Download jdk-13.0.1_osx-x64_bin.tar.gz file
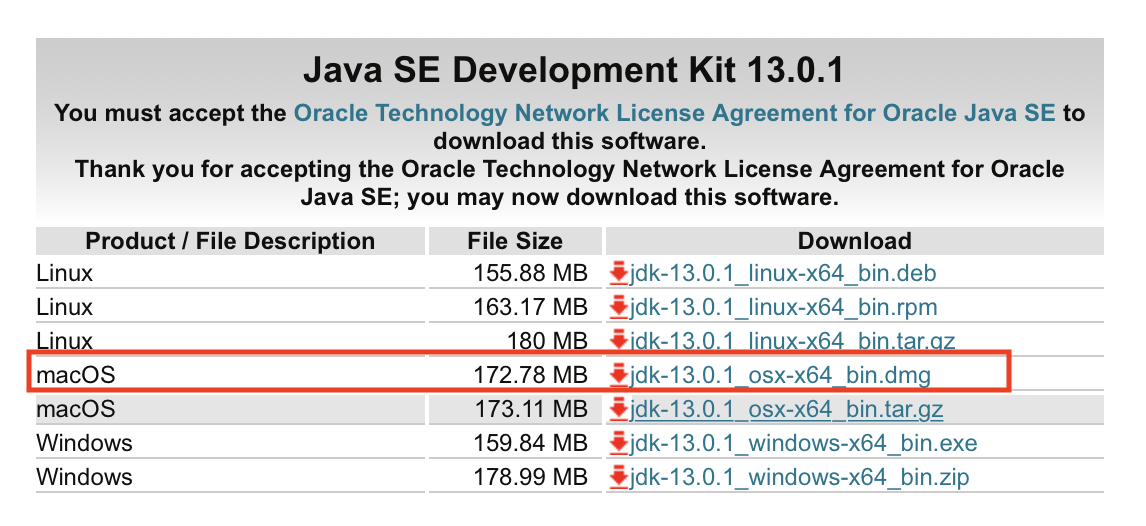This screenshot has width=1146, height=526. 786,409
